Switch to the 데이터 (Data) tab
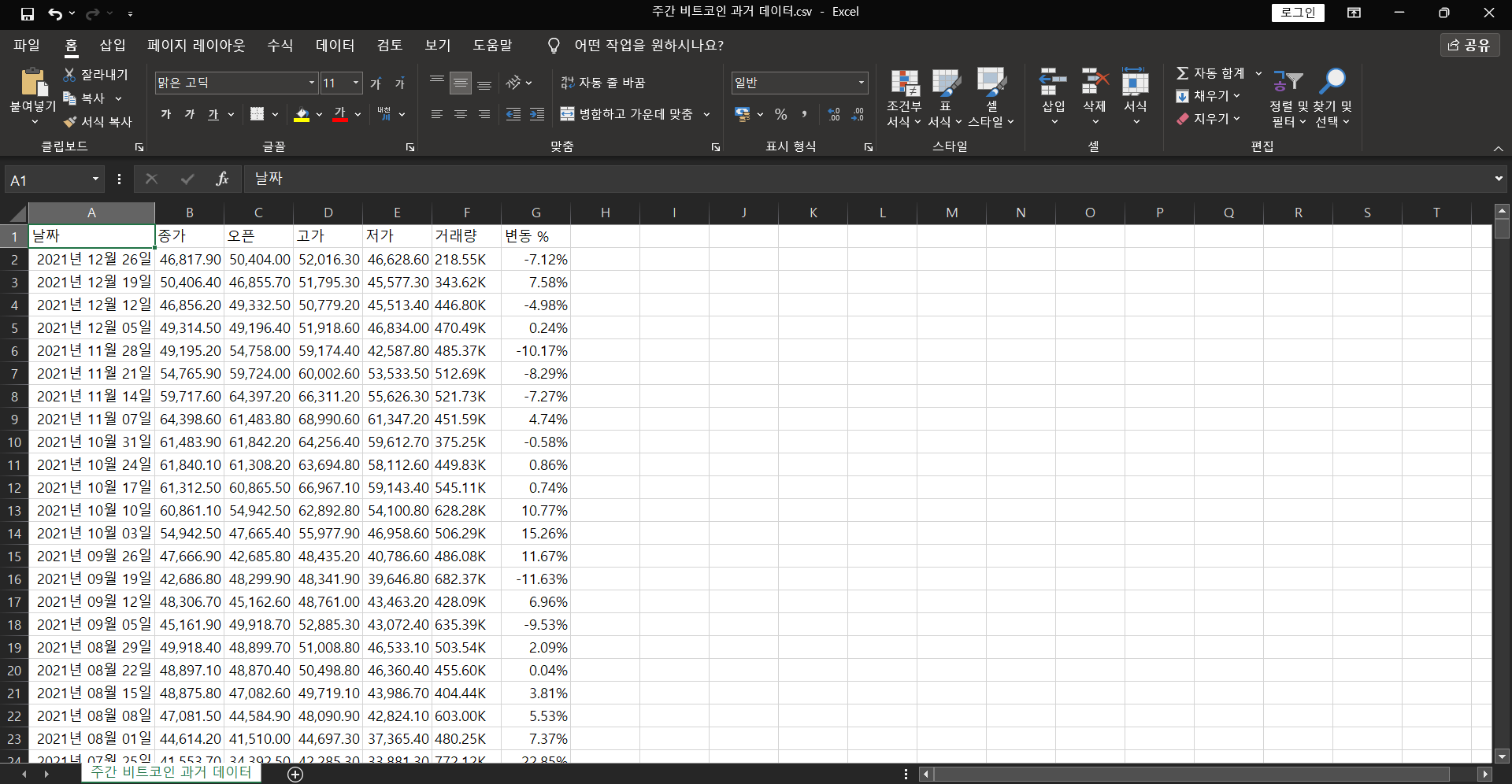1512x784 pixels. 335,46
